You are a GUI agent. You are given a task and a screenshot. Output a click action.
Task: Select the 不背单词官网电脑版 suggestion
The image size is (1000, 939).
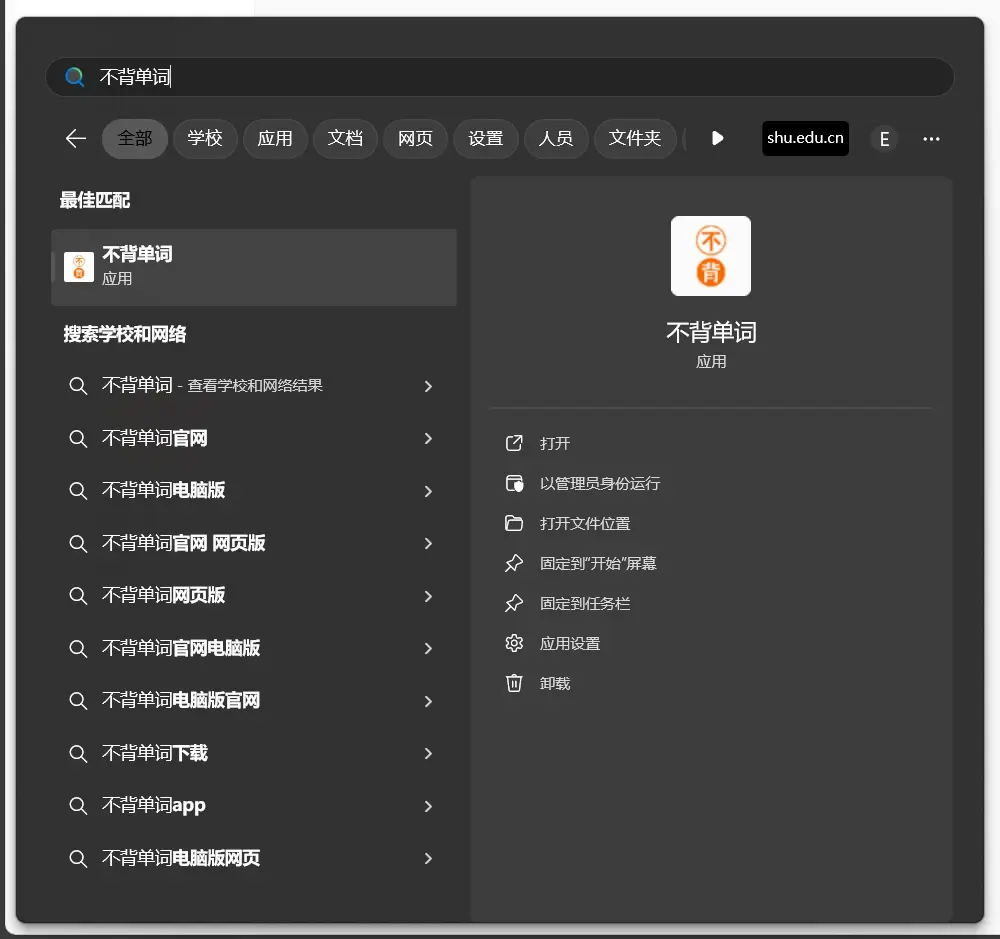coord(253,648)
